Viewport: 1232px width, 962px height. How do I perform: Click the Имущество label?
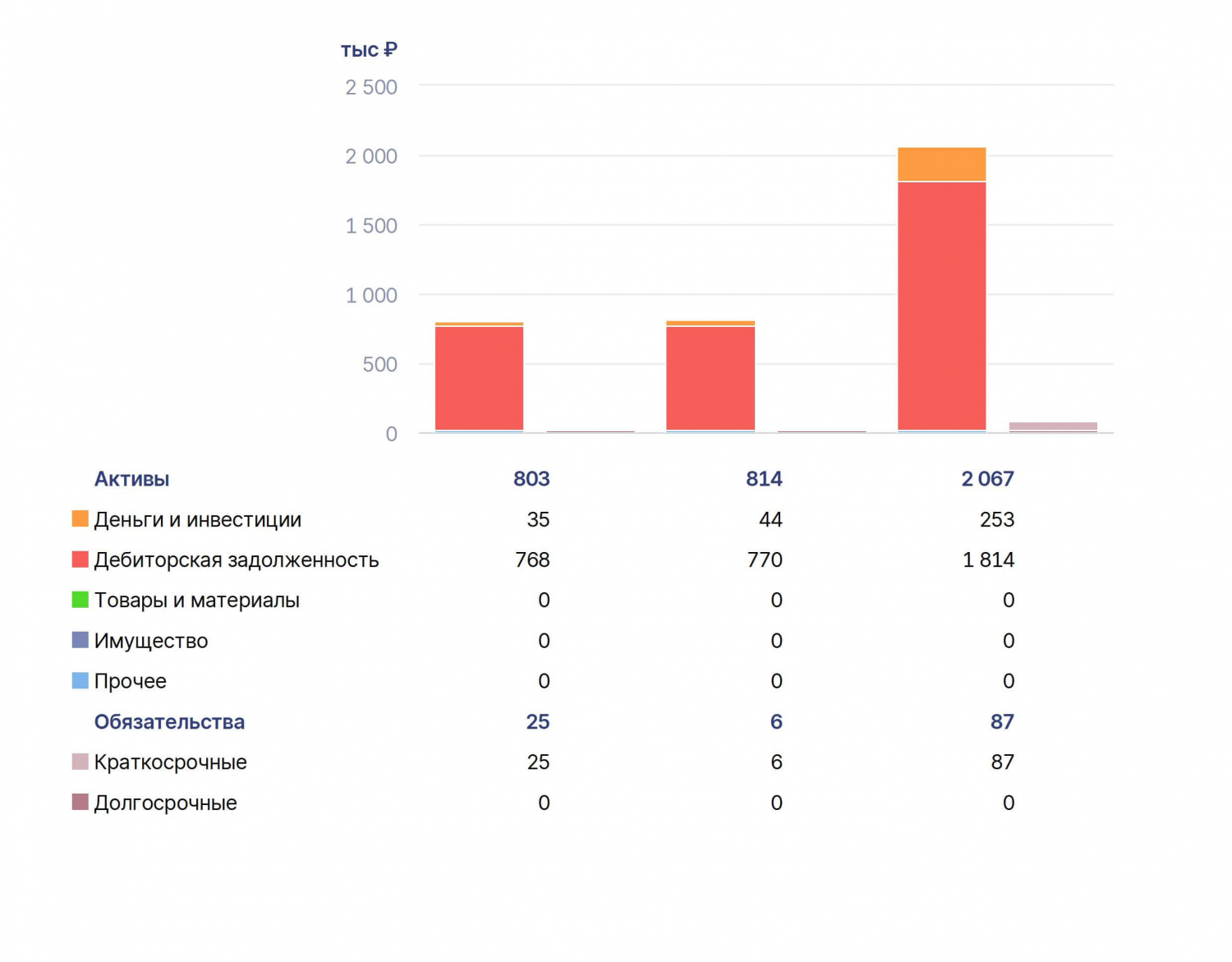[x=151, y=641]
